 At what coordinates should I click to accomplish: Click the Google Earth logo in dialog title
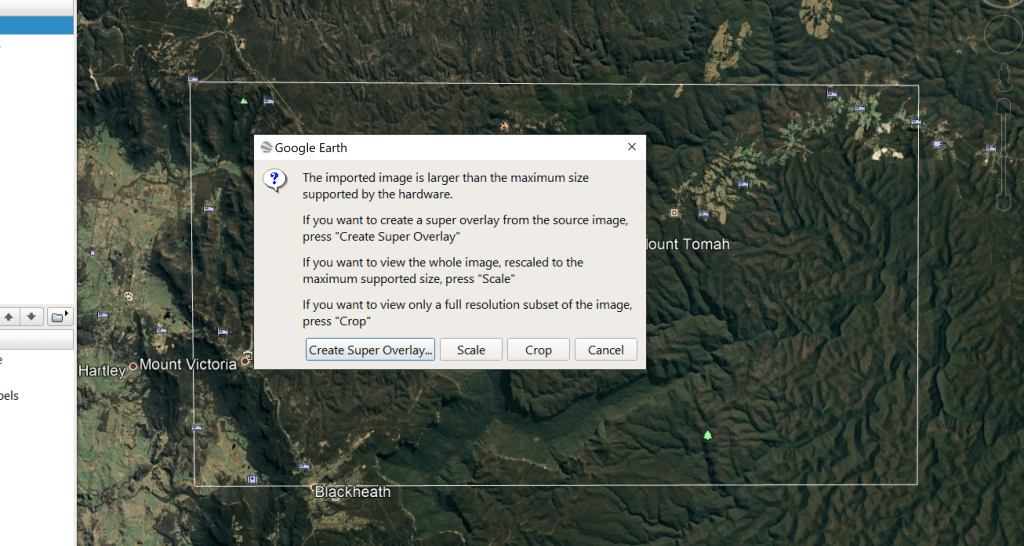[266, 148]
